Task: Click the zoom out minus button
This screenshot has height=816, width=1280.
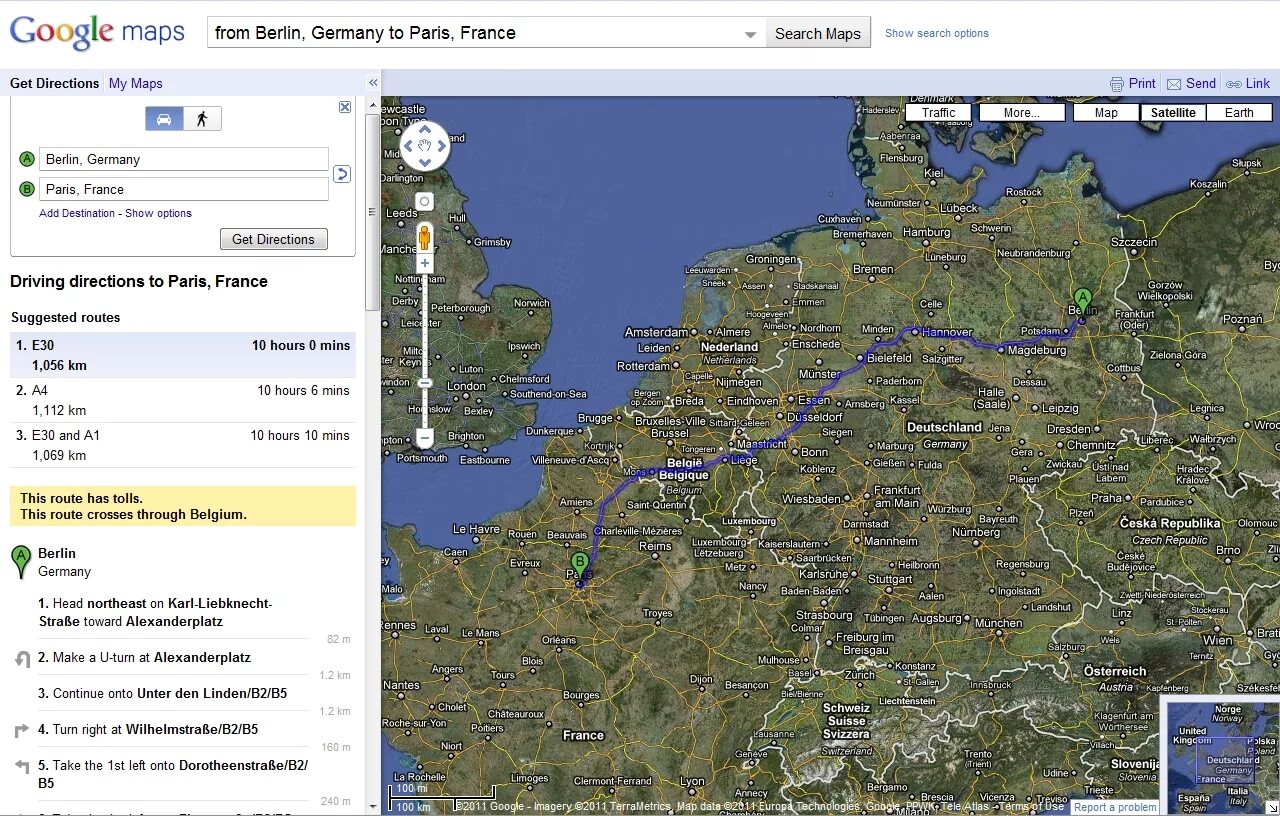Action: [425, 438]
